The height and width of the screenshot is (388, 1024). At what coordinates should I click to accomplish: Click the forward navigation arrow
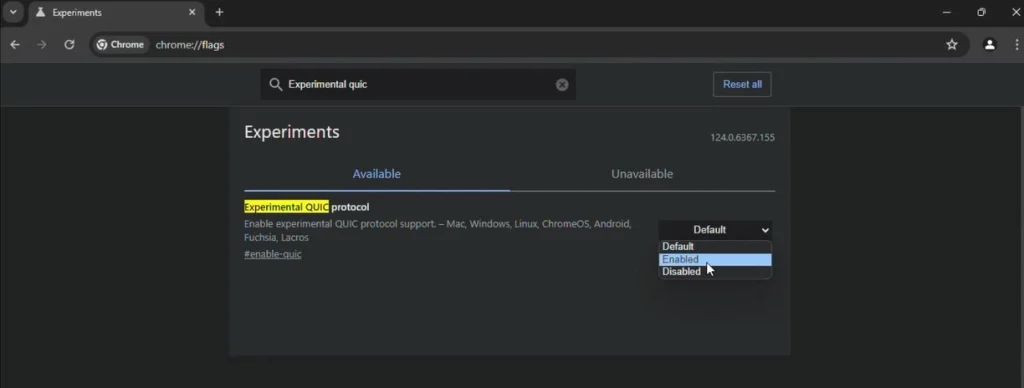click(42, 44)
